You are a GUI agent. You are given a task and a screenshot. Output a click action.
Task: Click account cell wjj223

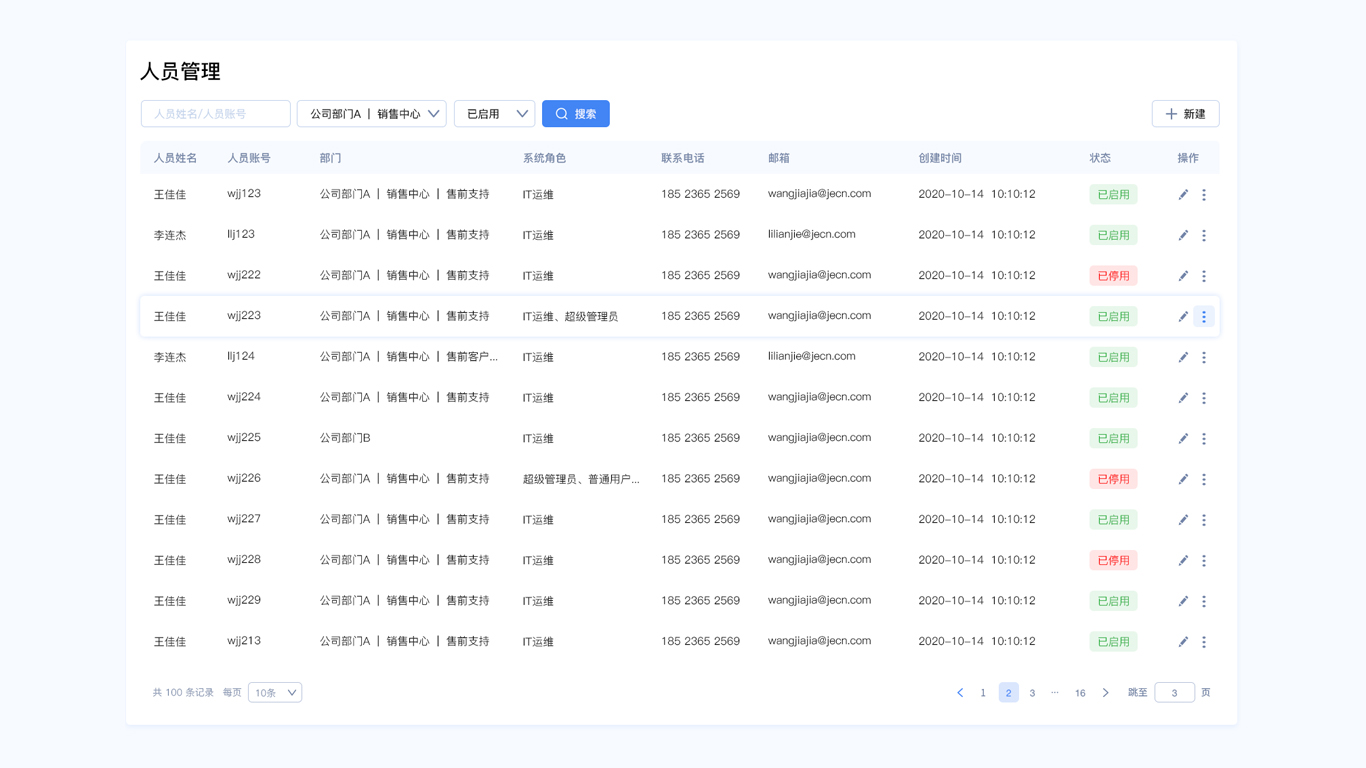244,316
